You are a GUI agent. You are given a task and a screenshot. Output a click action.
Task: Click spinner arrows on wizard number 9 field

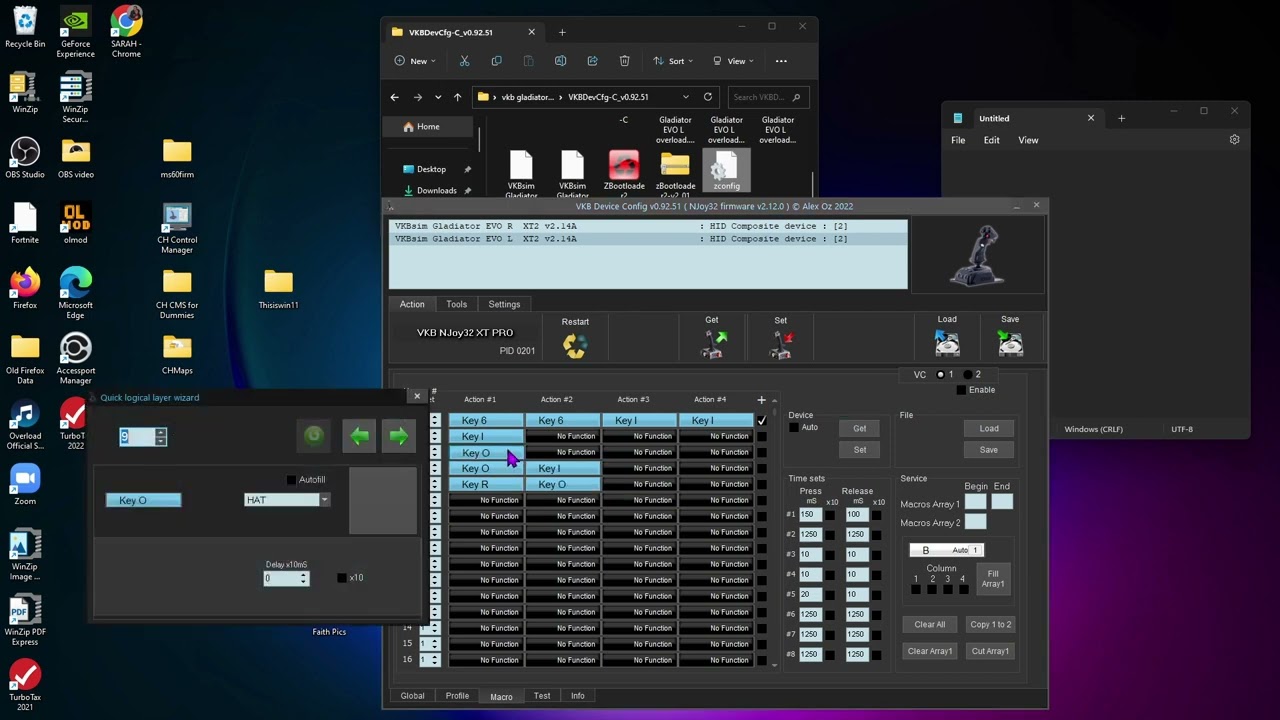pos(161,437)
